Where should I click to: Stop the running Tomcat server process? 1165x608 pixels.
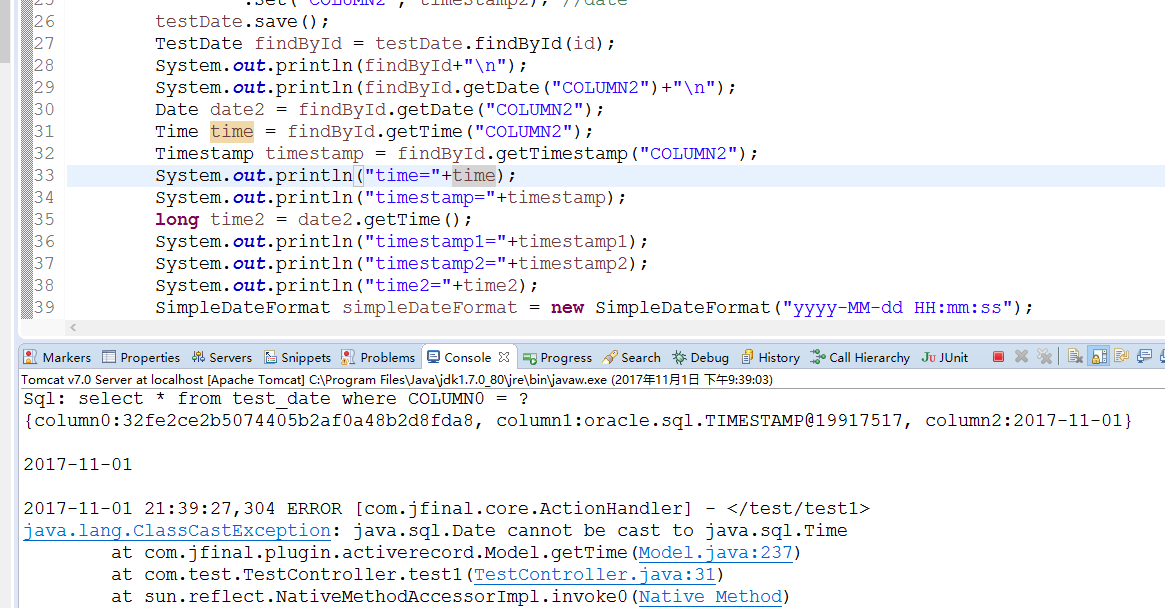point(998,357)
